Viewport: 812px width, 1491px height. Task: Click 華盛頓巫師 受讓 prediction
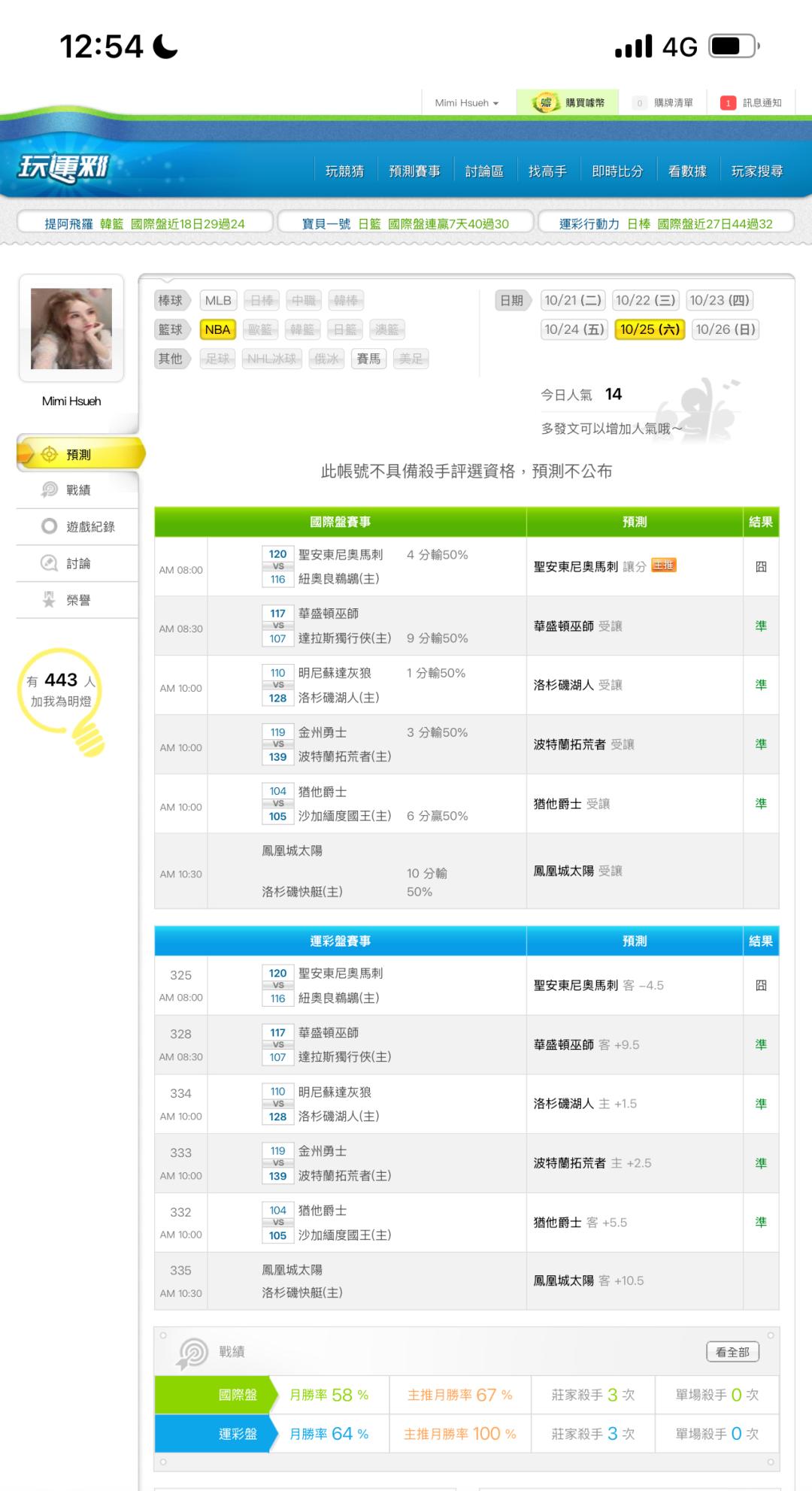(578, 626)
